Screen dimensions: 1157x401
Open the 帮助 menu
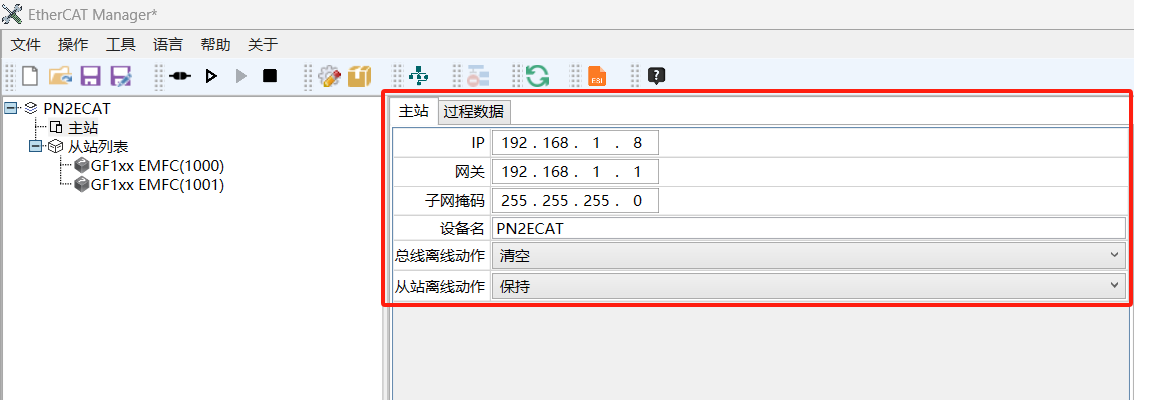(x=215, y=45)
